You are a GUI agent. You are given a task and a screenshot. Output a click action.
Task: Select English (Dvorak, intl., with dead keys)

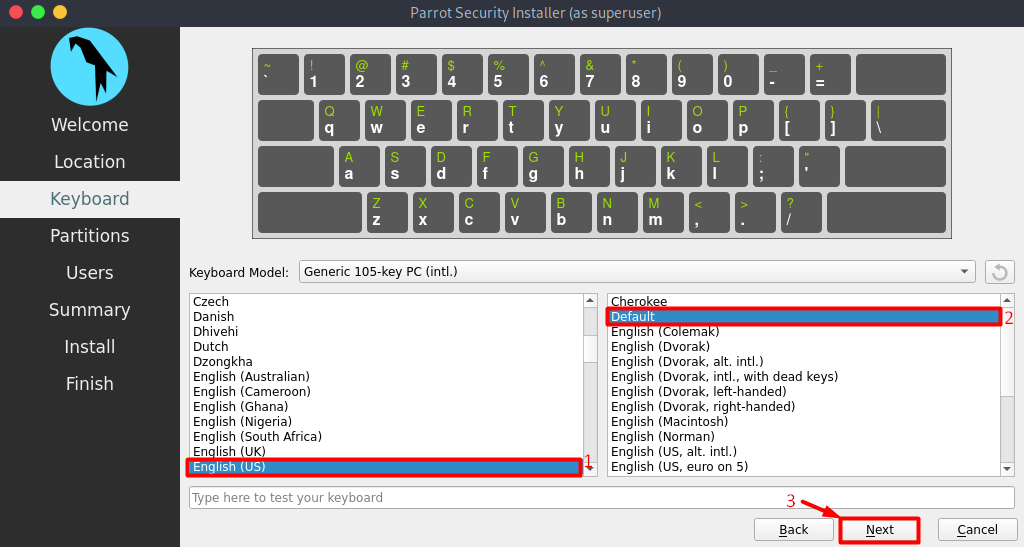804,377
